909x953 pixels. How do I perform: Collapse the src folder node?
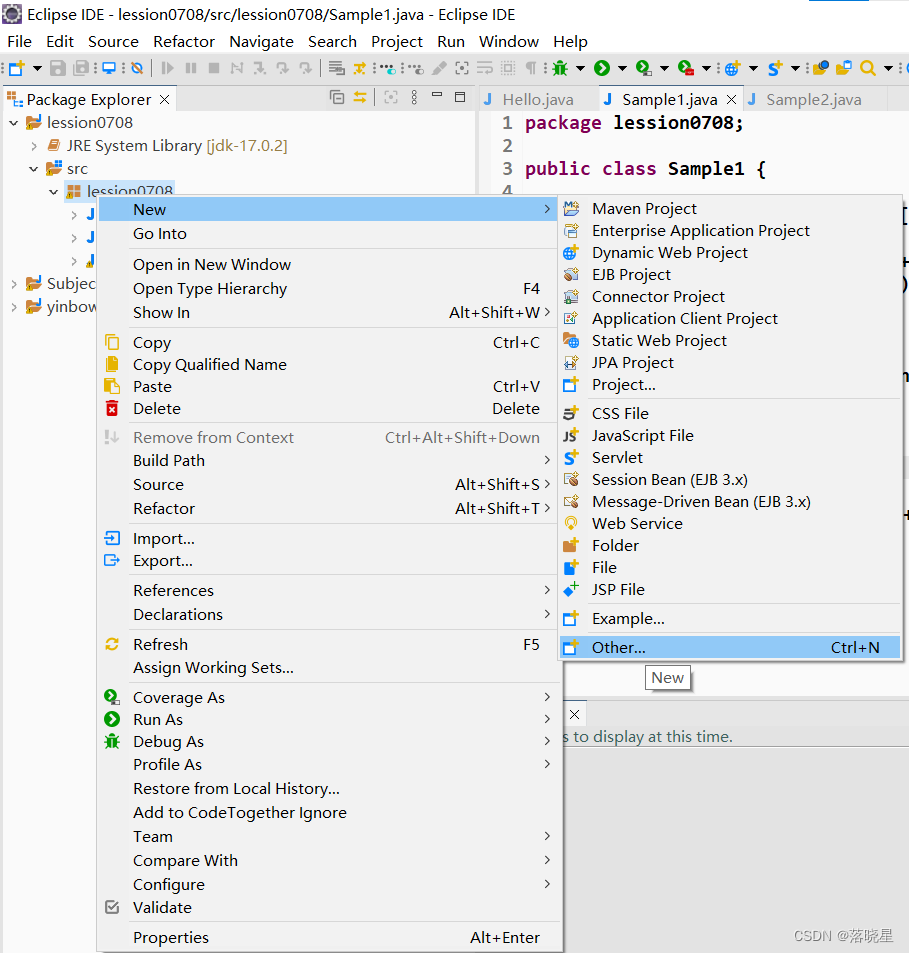(x=34, y=169)
